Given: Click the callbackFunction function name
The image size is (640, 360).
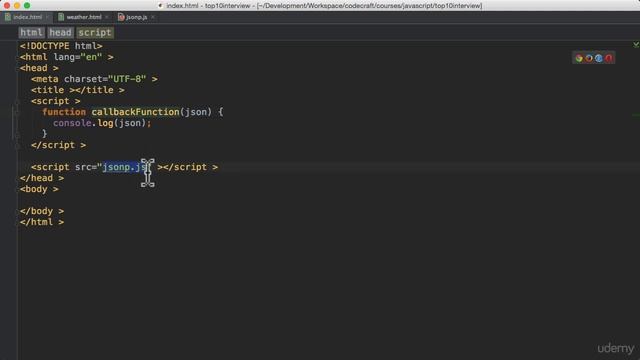Looking at the screenshot, I should point(135,112).
